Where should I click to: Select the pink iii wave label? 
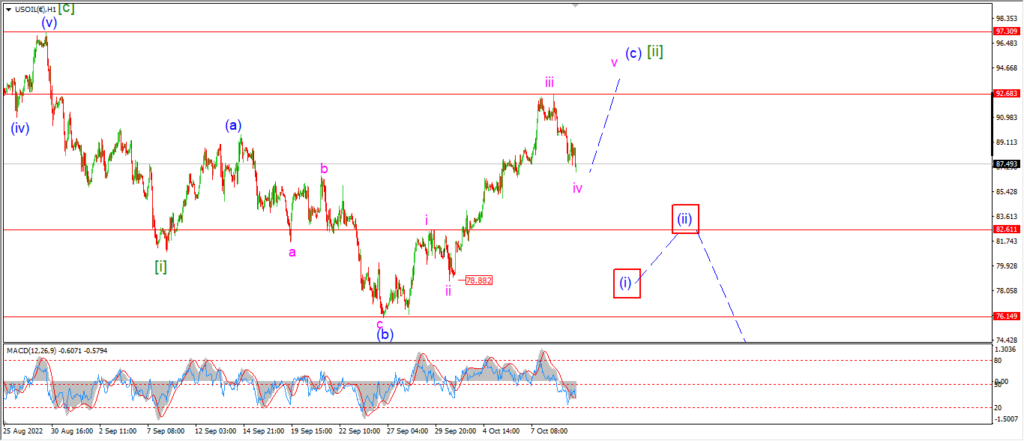(x=550, y=82)
